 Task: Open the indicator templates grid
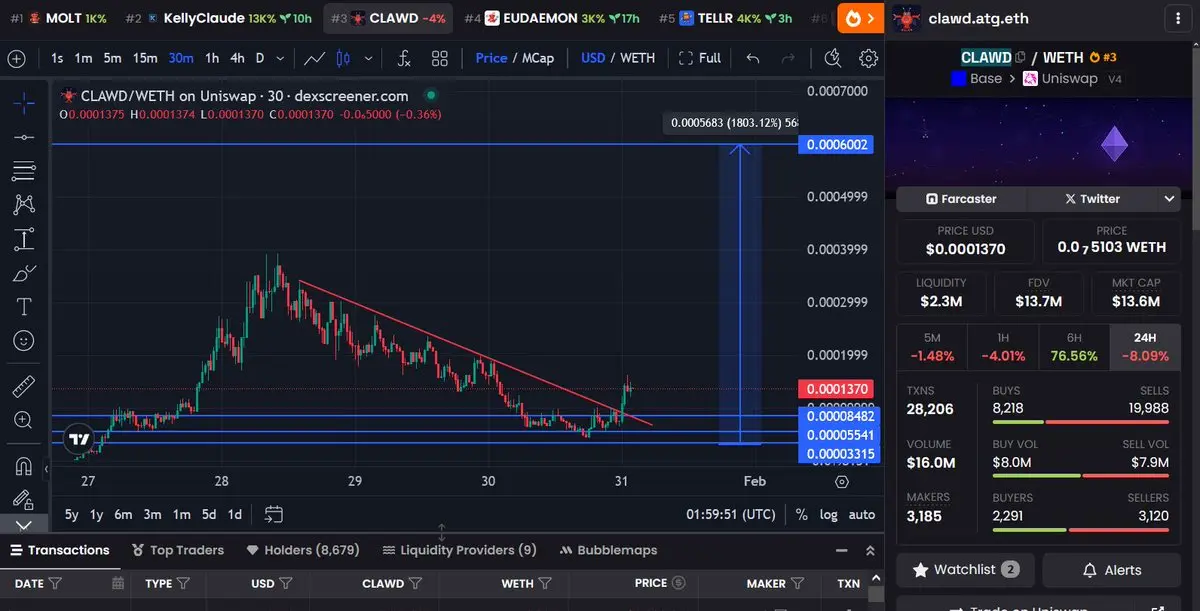pos(440,58)
